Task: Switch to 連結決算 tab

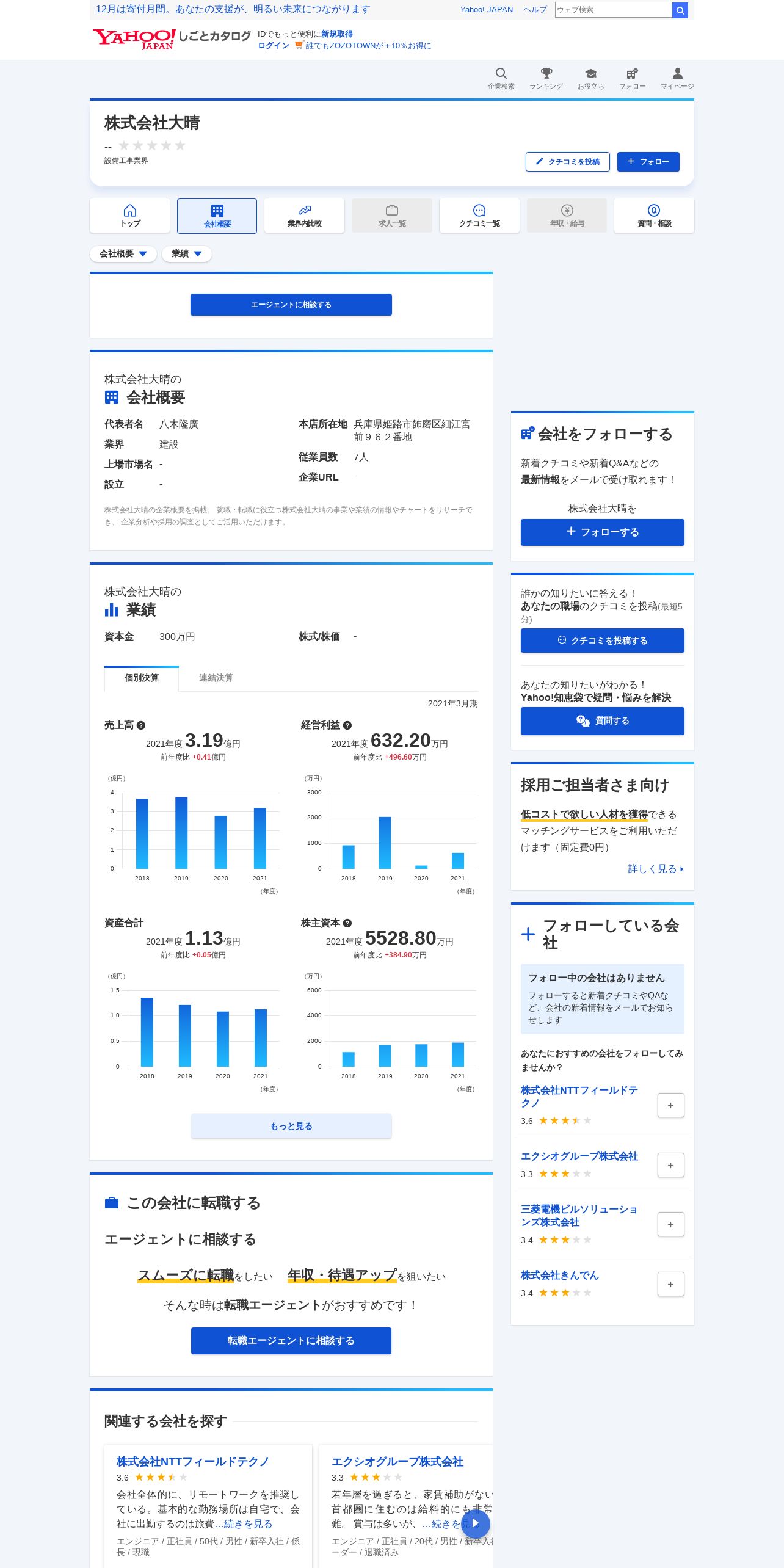Action: (216, 678)
